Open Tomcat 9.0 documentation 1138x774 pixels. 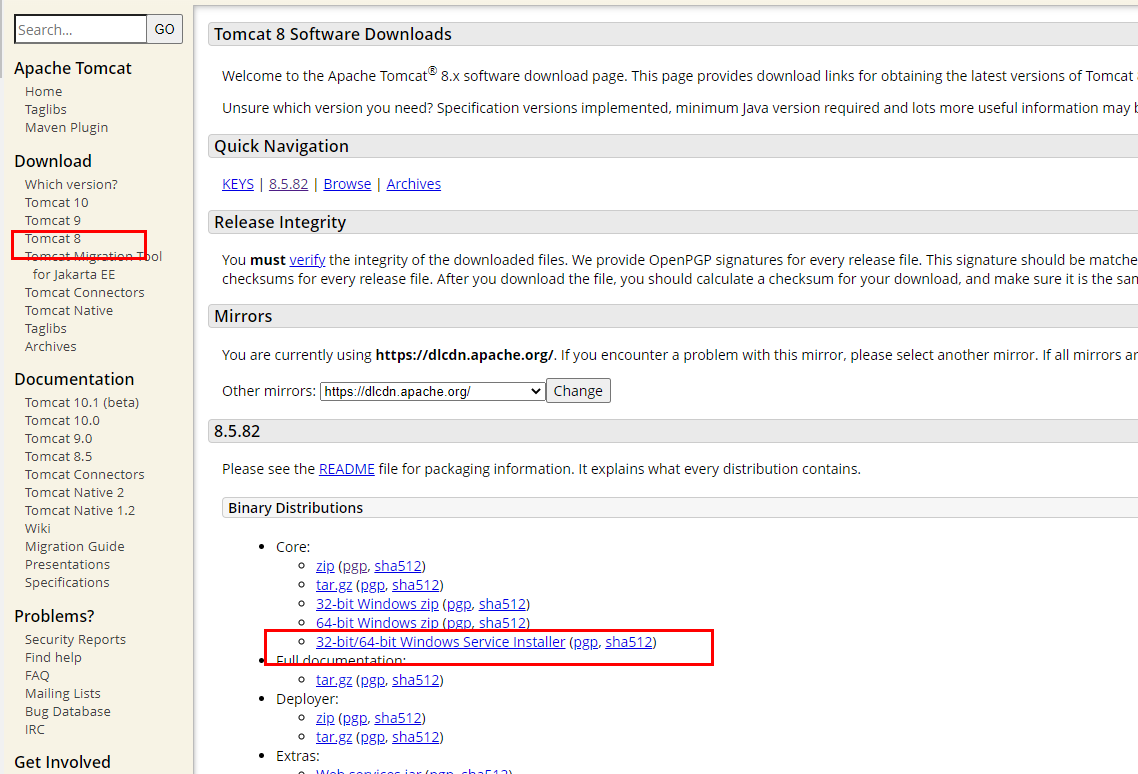pyautogui.click(x=59, y=439)
